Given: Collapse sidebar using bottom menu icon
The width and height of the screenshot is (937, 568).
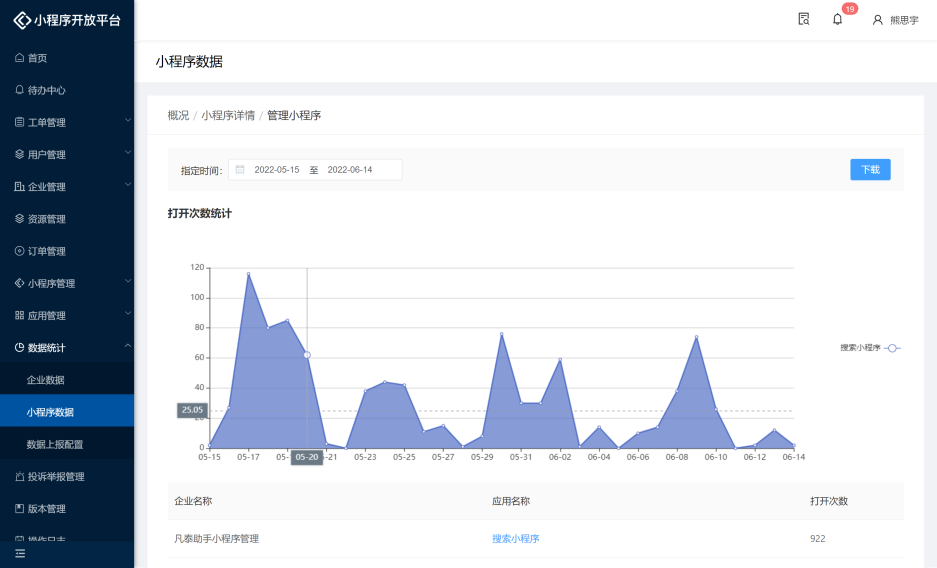Looking at the screenshot, I should (20, 554).
